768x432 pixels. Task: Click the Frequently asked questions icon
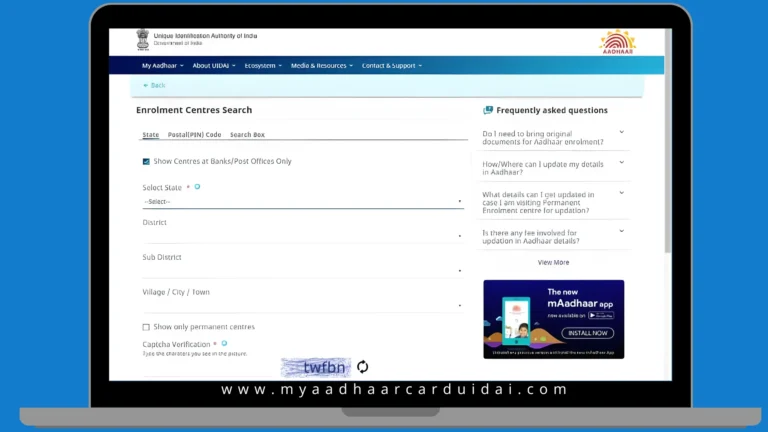pos(488,110)
